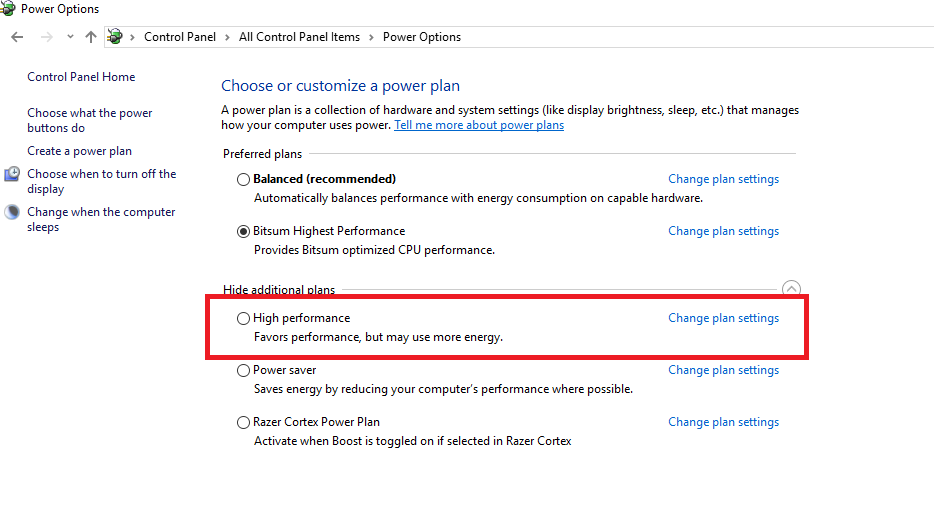Open Control Panel breadcrumb item
This screenshot has height=513, width=934.
coord(180,37)
